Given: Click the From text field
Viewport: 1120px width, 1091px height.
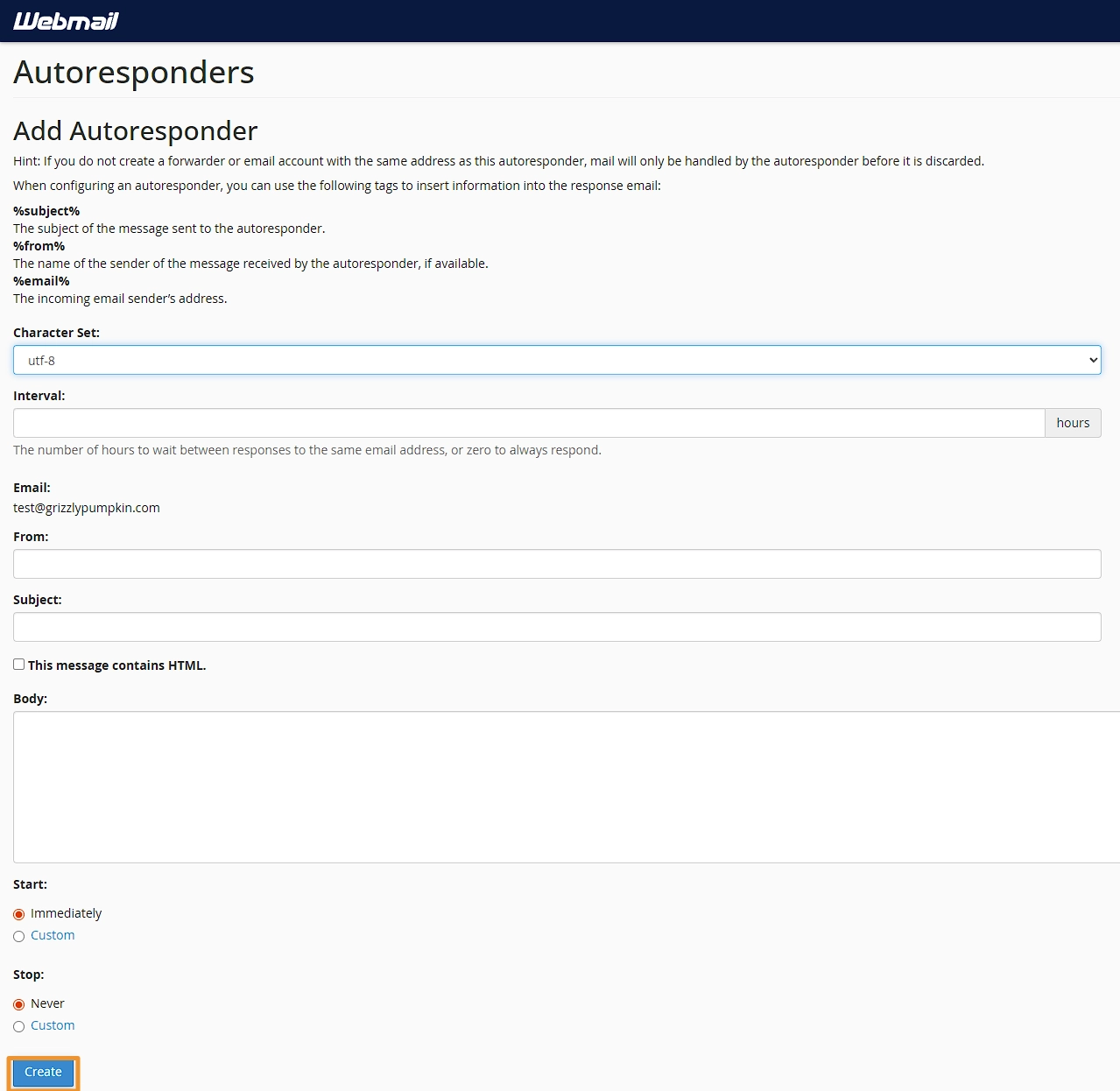Looking at the screenshot, I should (x=557, y=564).
